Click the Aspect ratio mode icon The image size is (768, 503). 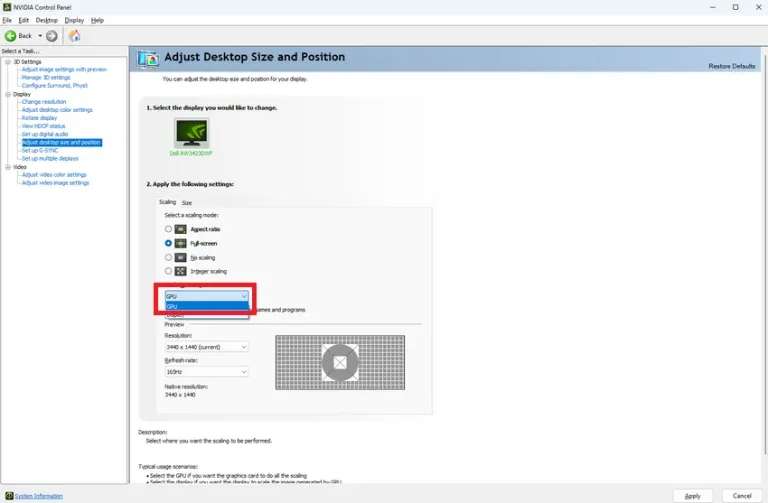click(x=180, y=229)
